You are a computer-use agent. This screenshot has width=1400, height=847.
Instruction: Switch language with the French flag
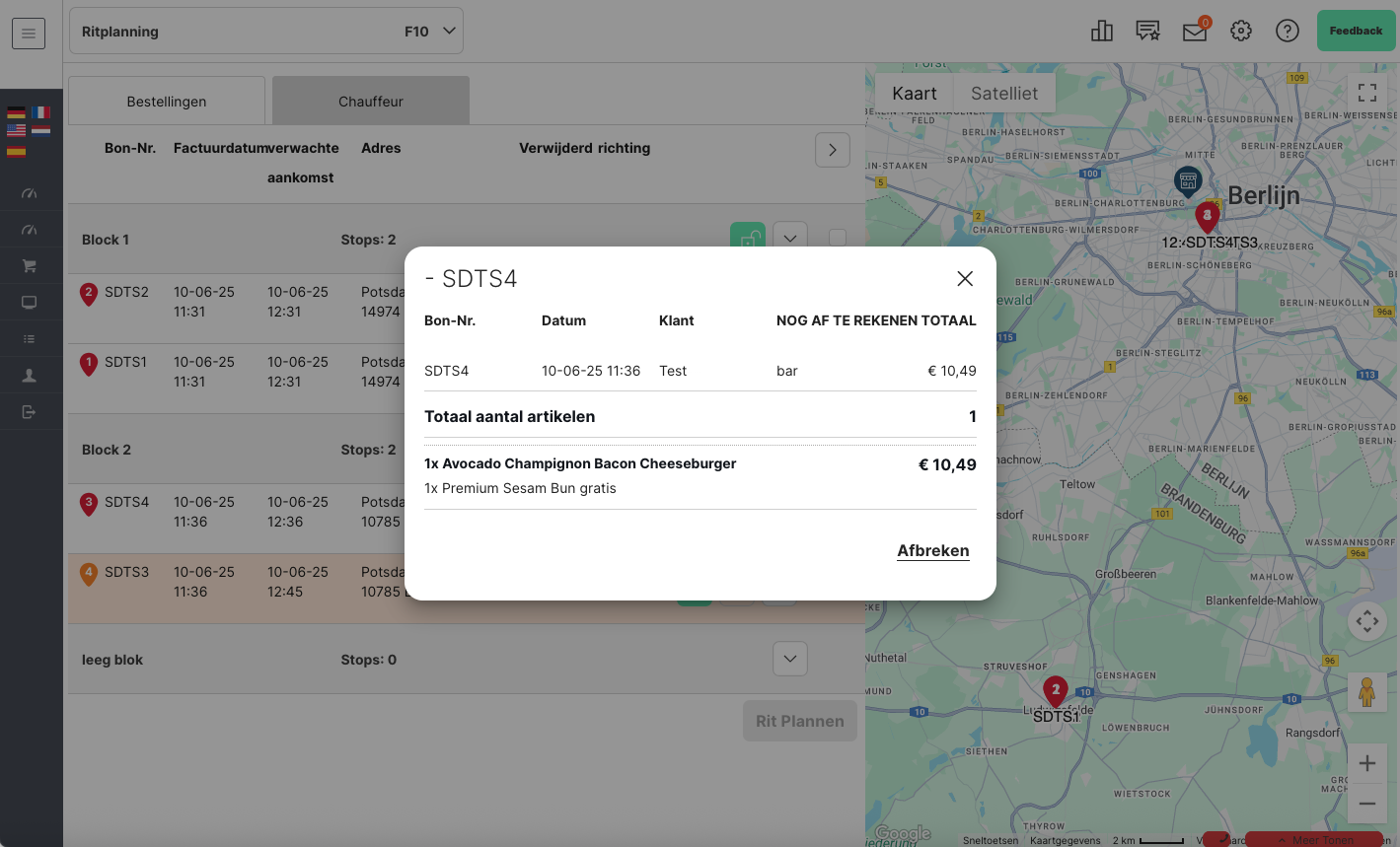coord(40,112)
